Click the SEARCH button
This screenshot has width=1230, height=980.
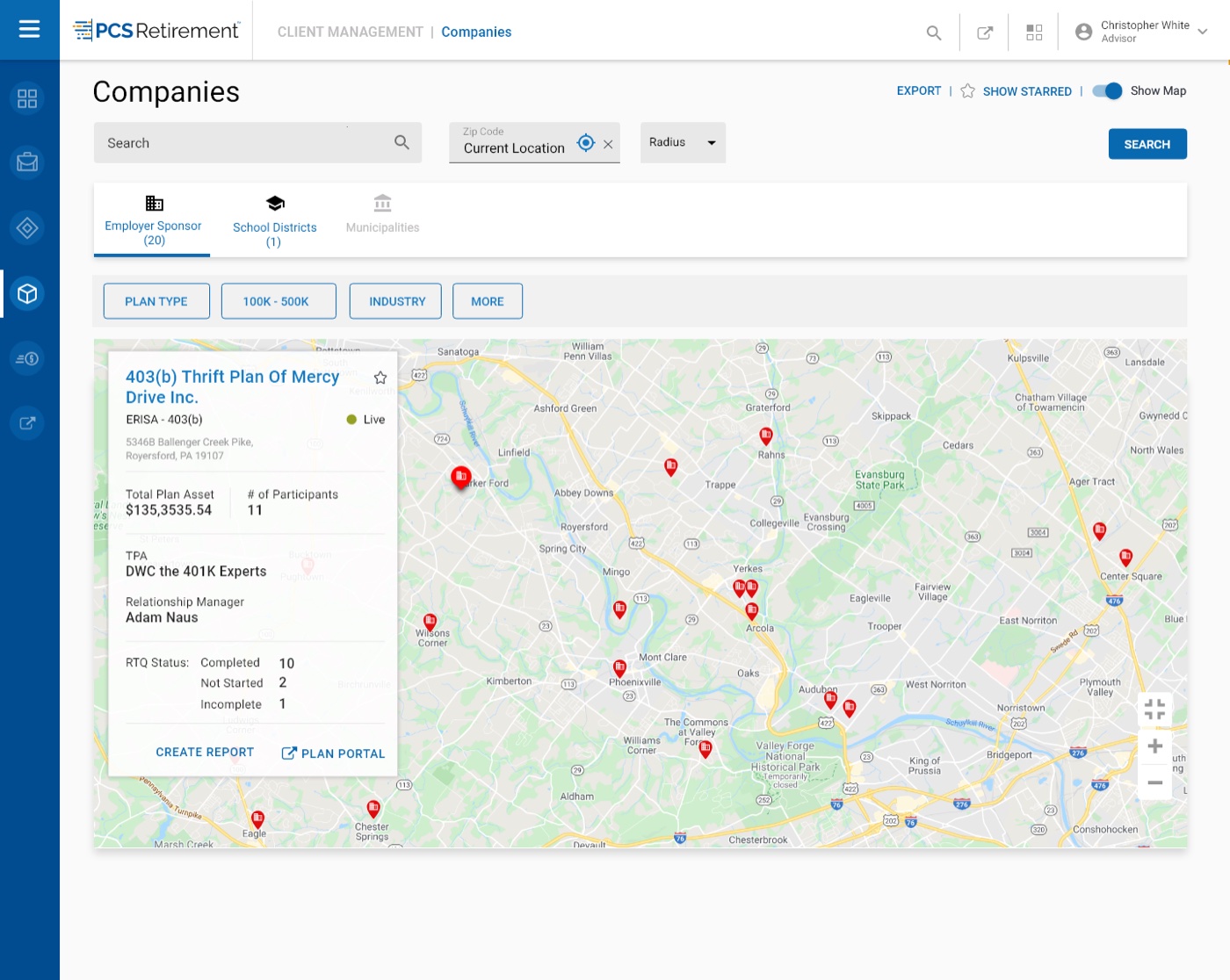(1147, 144)
